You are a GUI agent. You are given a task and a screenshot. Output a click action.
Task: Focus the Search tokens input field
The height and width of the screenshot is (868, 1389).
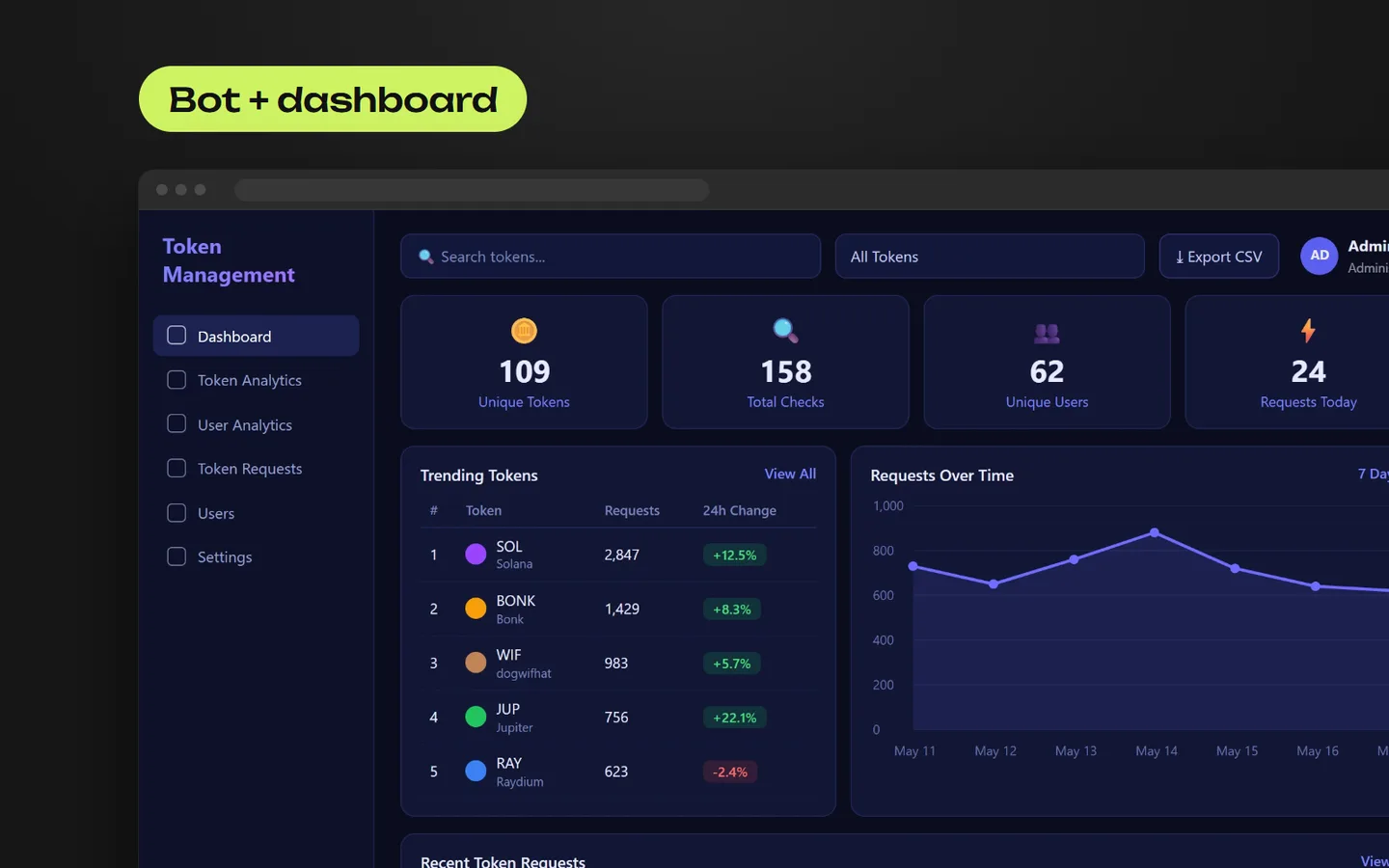pyautogui.click(x=611, y=257)
